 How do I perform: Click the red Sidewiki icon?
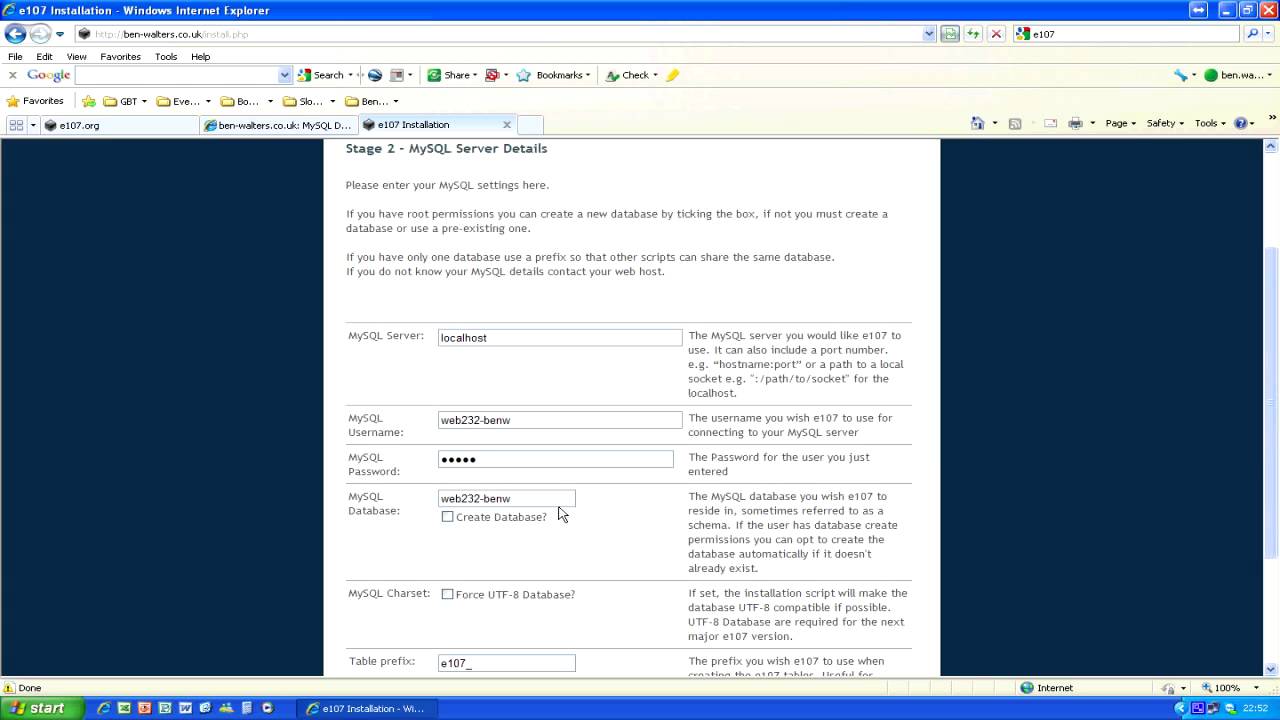coord(492,75)
